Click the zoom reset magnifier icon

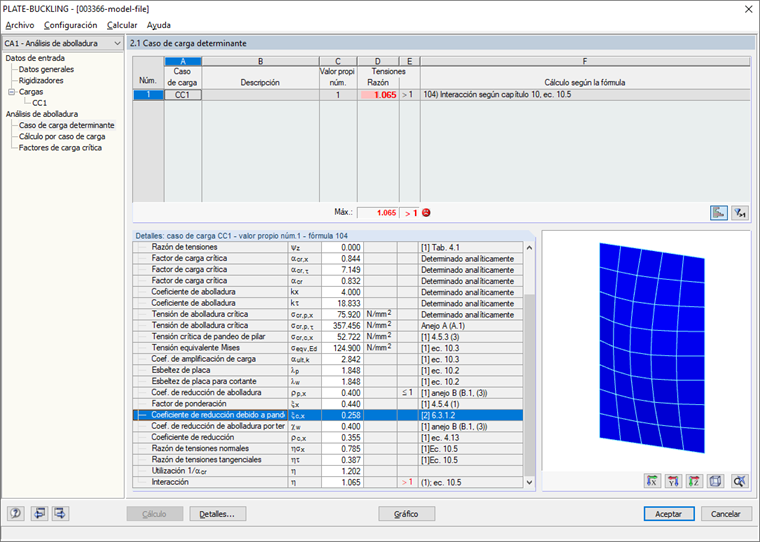[x=739, y=481]
